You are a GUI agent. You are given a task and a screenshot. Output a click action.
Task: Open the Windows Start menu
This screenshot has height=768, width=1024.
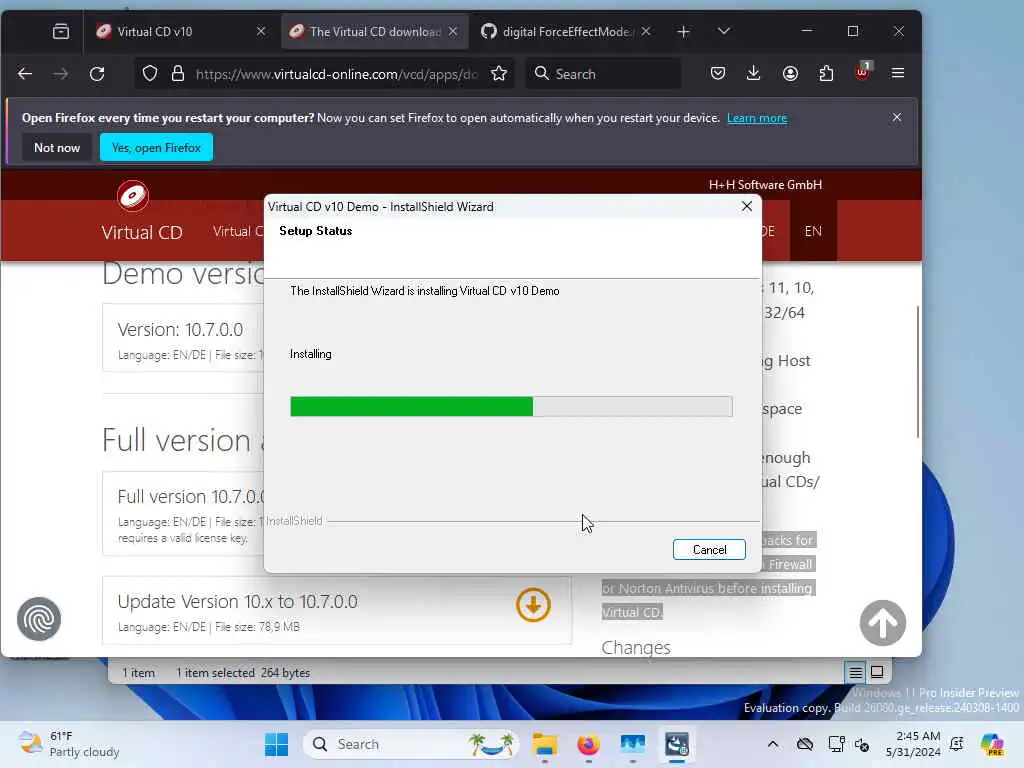pyautogui.click(x=276, y=744)
